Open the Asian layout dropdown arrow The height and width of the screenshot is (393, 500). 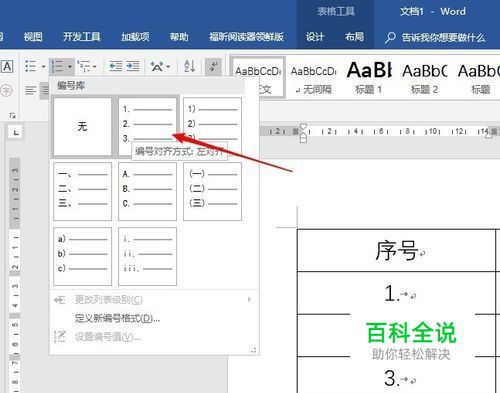point(168,67)
